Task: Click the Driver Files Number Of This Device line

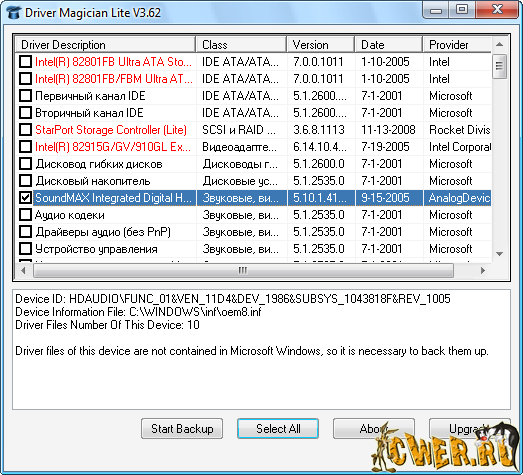Action: click(107, 325)
